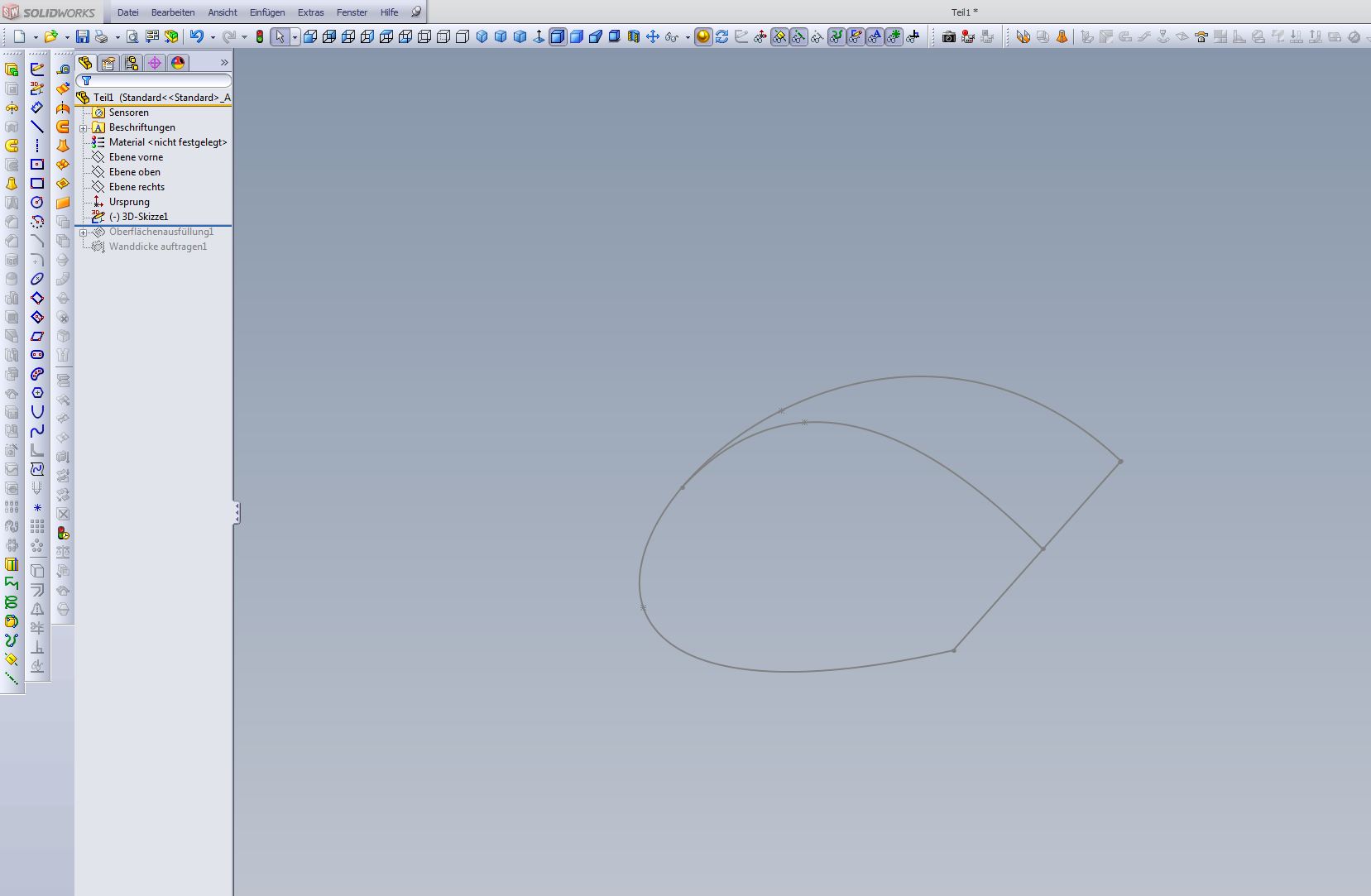
Task: Open the dropdown arrow next to Open folder
Action: click(67, 37)
